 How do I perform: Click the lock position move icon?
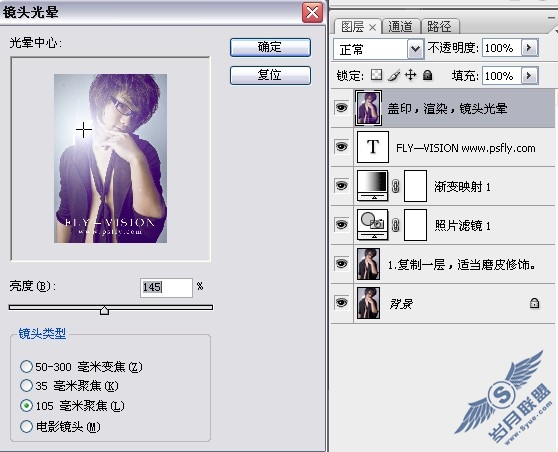coord(411,75)
